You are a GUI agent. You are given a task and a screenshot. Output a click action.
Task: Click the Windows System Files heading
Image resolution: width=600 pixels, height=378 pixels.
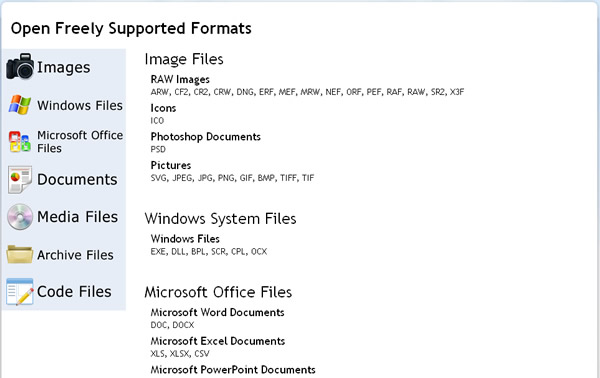(220, 219)
